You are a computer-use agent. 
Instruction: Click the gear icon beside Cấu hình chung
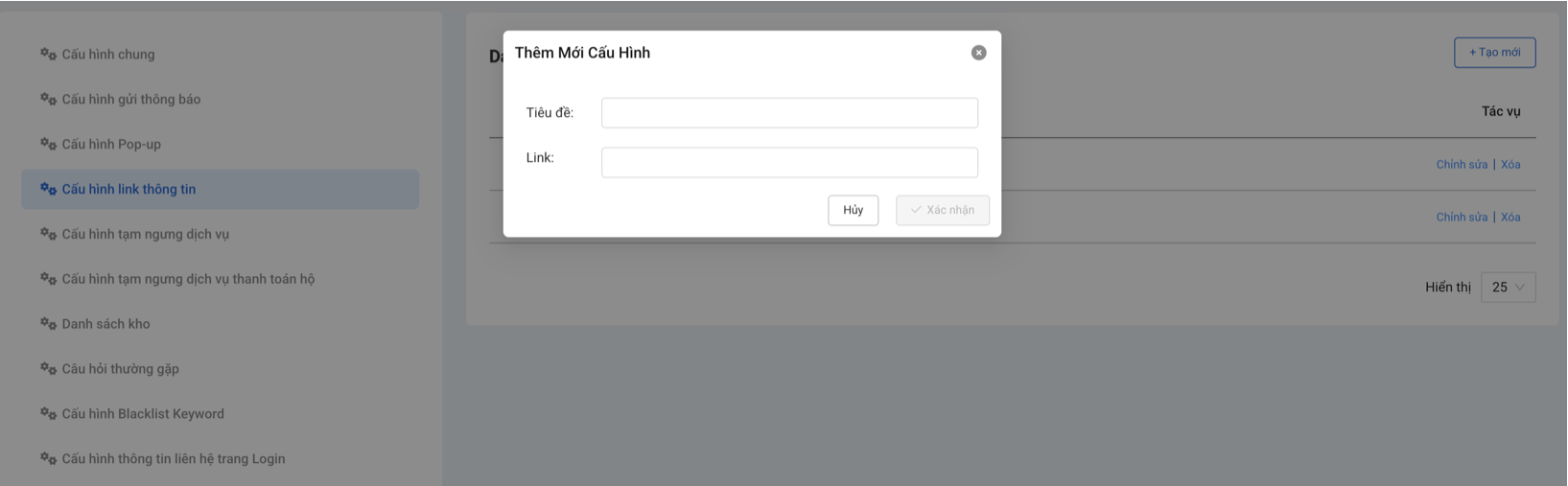point(48,54)
